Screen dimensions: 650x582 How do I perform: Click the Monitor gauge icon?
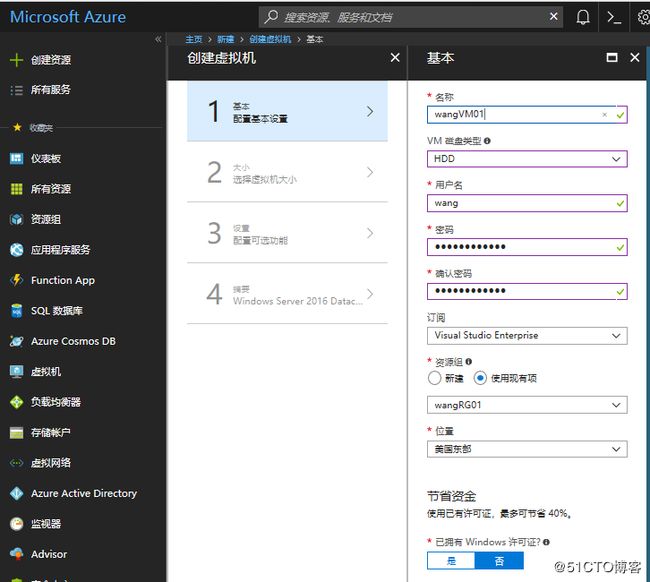[x=17, y=524]
